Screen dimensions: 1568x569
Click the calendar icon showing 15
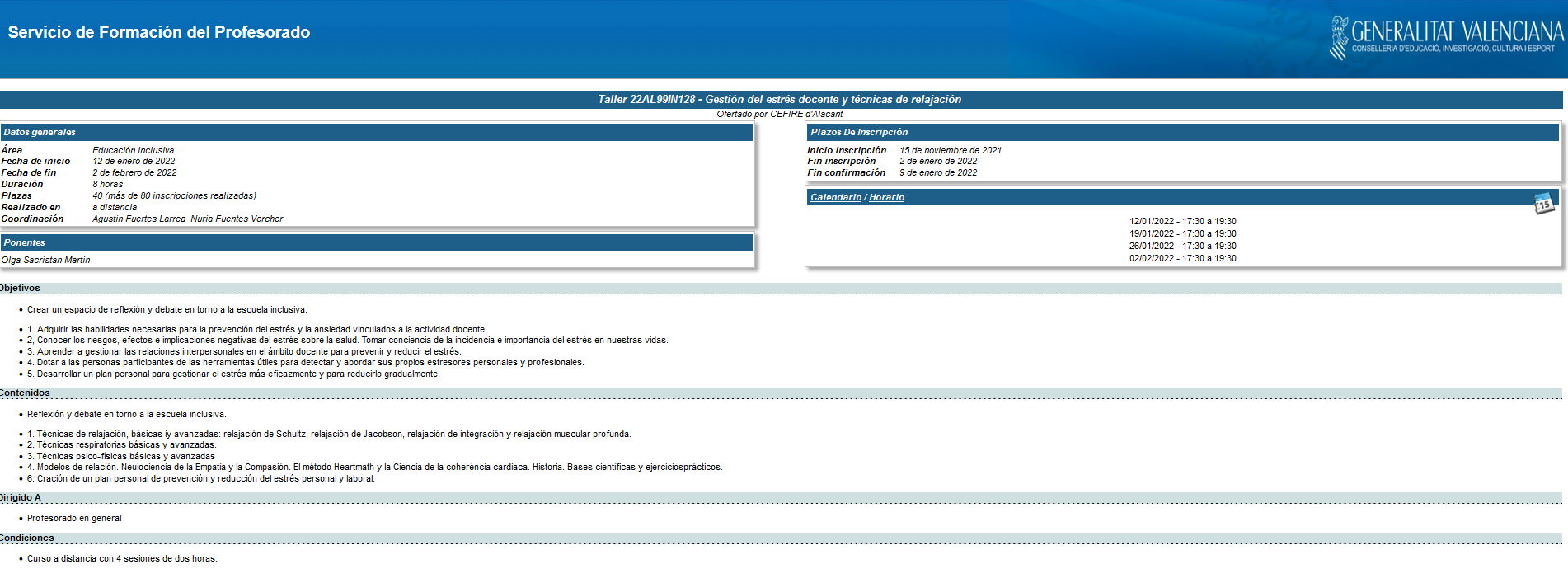coord(1543,203)
